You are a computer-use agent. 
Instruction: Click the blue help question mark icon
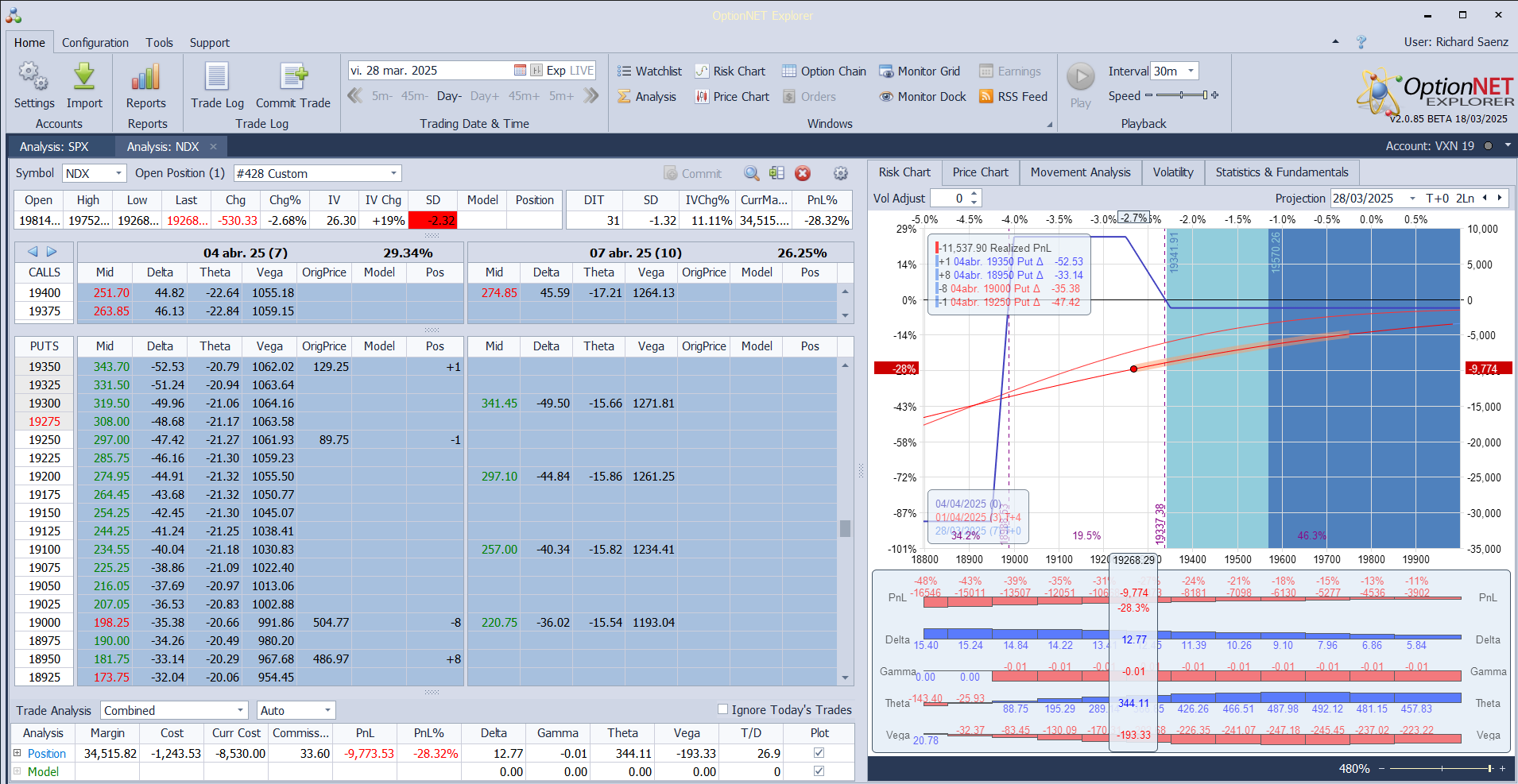[1361, 42]
